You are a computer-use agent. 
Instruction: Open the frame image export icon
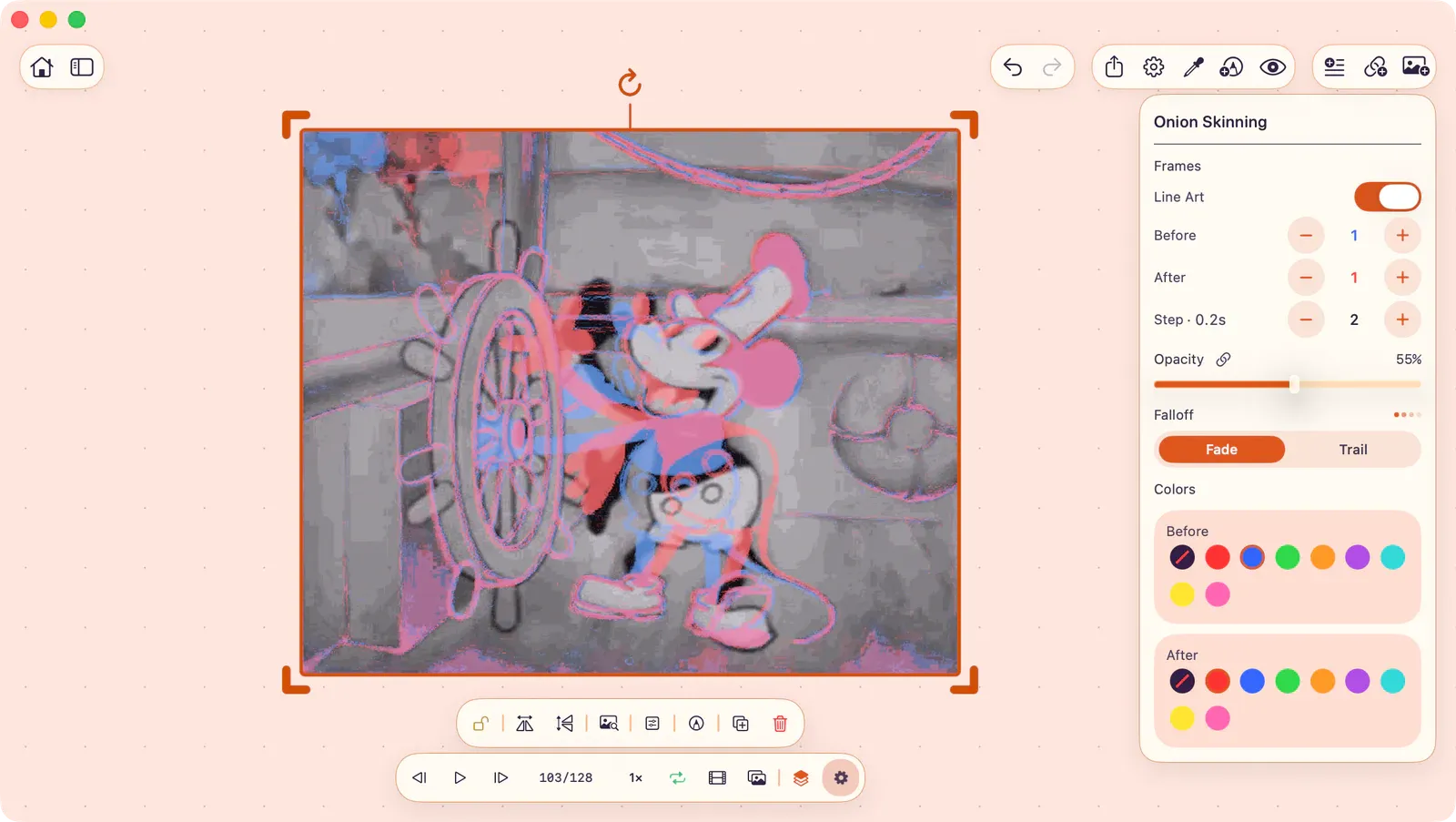tap(756, 777)
